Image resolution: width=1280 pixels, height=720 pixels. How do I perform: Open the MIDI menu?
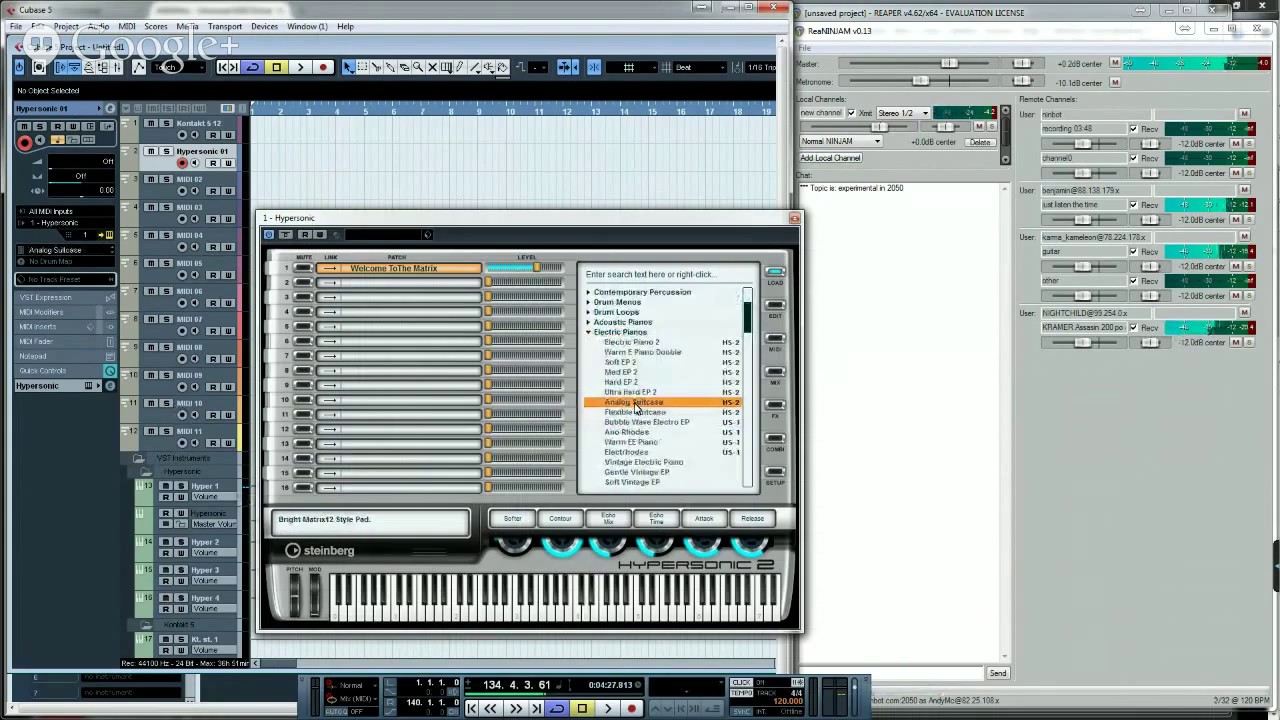127,26
